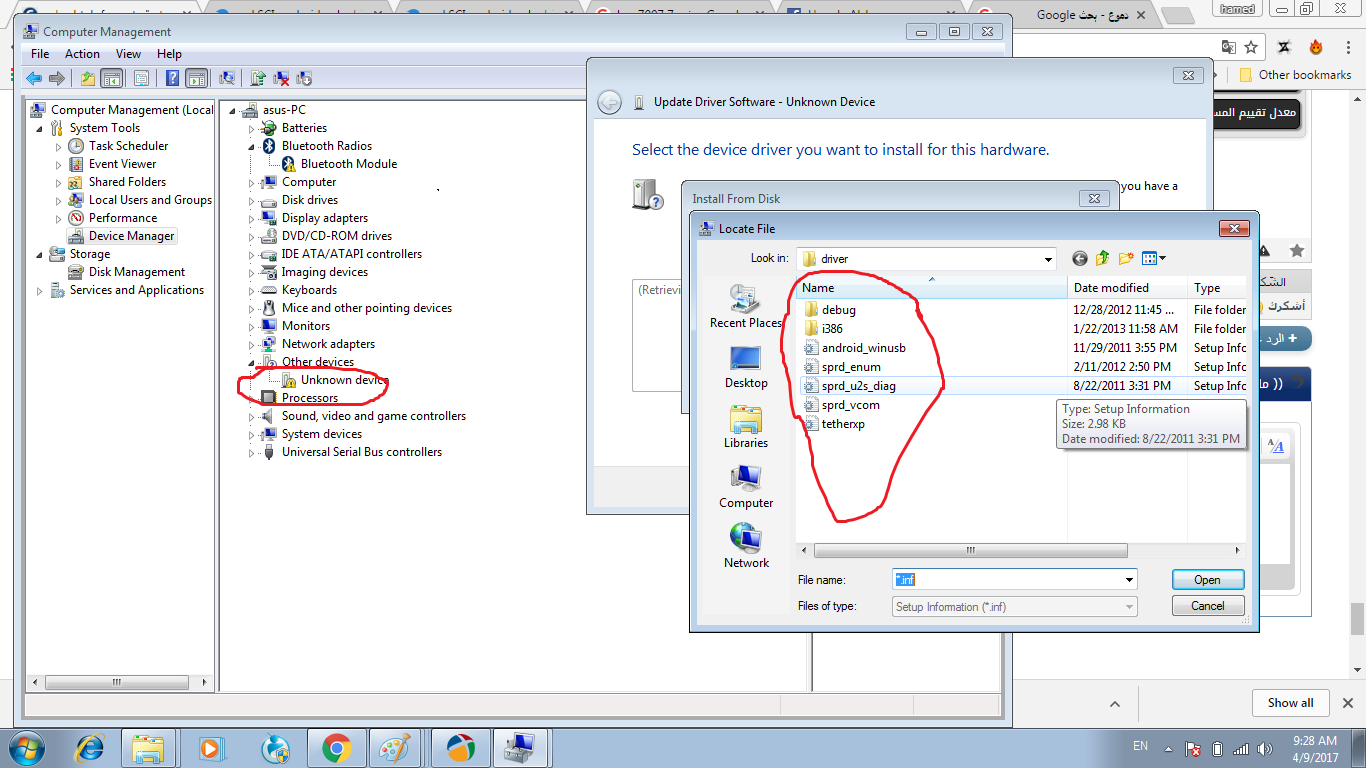
Task: Collapse the System Tools tree node
Action: (x=40, y=128)
